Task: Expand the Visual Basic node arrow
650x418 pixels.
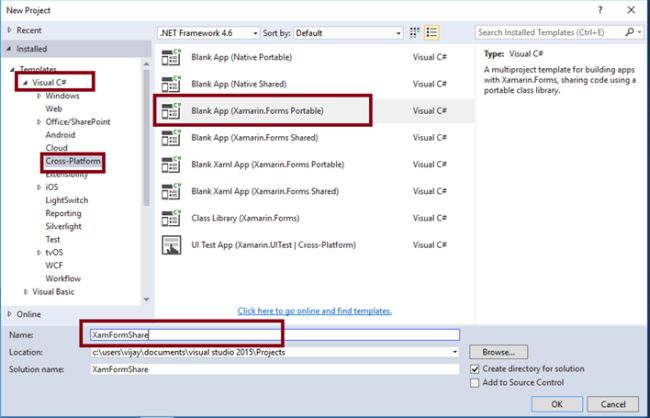Action: tap(26, 292)
